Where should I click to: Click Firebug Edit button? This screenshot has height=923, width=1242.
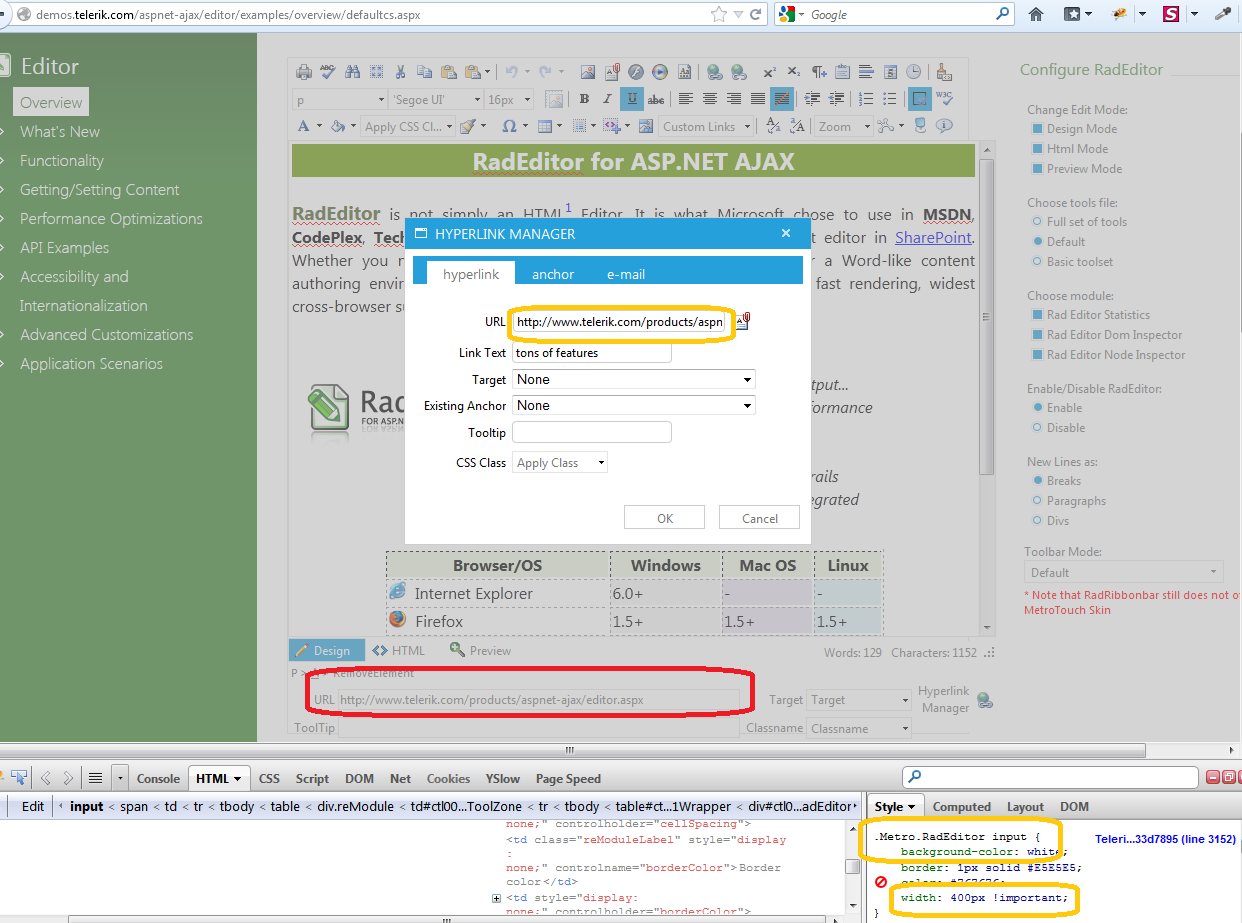click(x=33, y=806)
